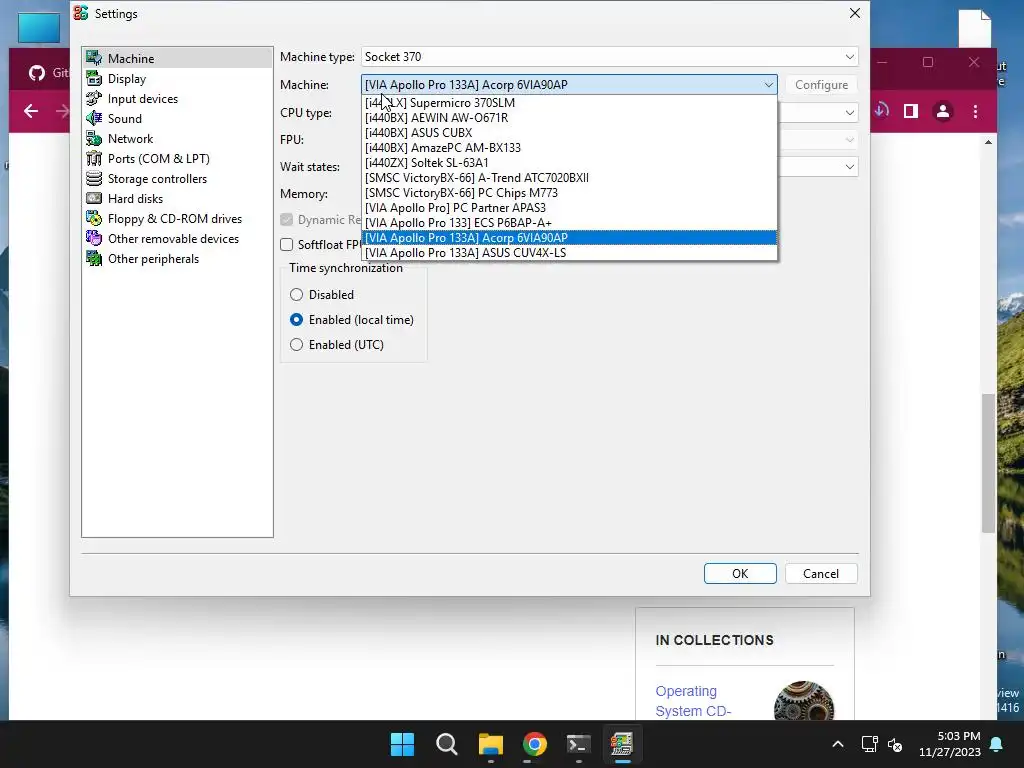Select Enabled (local time) radio button
This screenshot has height=768, width=1024.
pyautogui.click(x=296, y=319)
